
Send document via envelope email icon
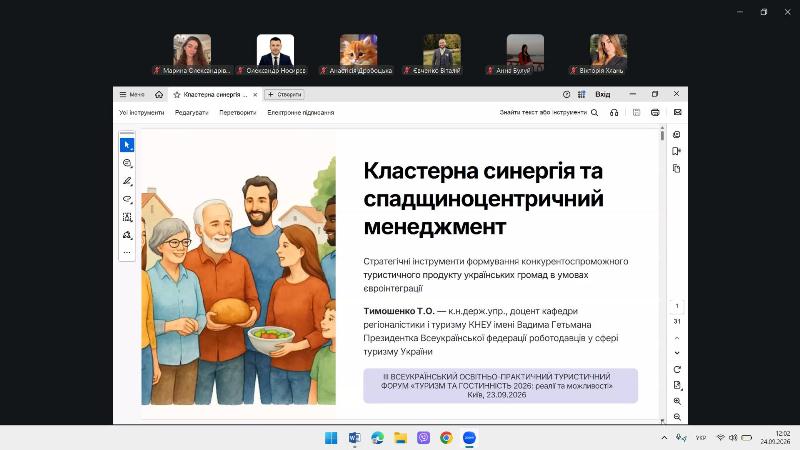pos(678,112)
